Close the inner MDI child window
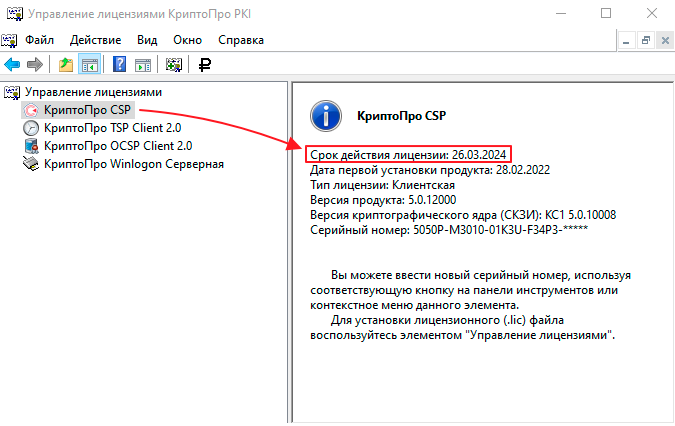Viewport: 675px width, 426px height. coord(665,40)
